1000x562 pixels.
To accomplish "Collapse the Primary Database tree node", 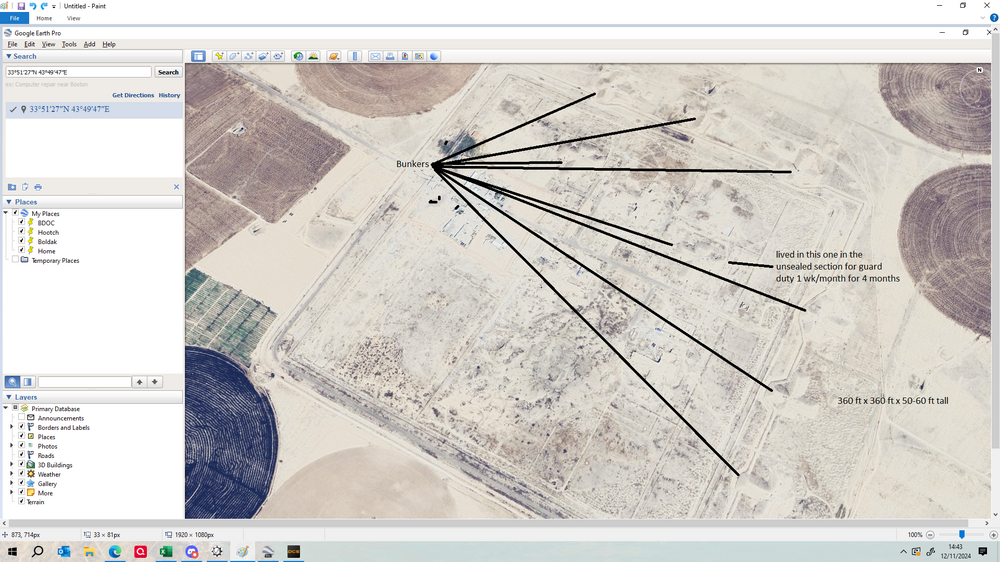I will click(6, 408).
